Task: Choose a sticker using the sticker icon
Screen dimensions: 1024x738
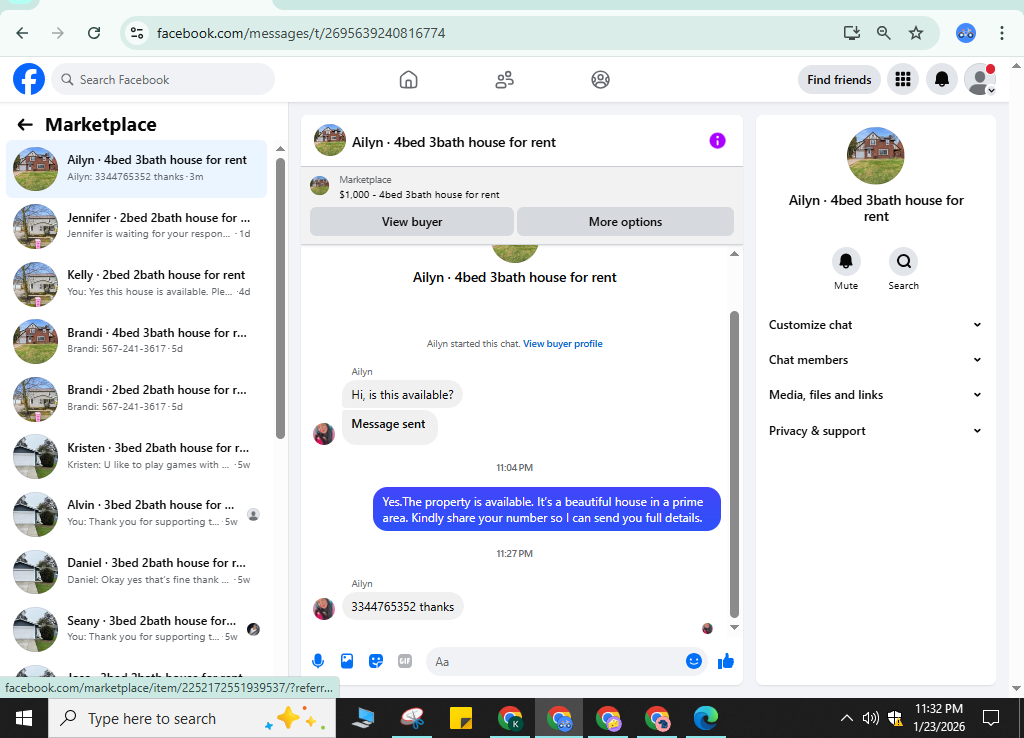Action: (x=376, y=661)
